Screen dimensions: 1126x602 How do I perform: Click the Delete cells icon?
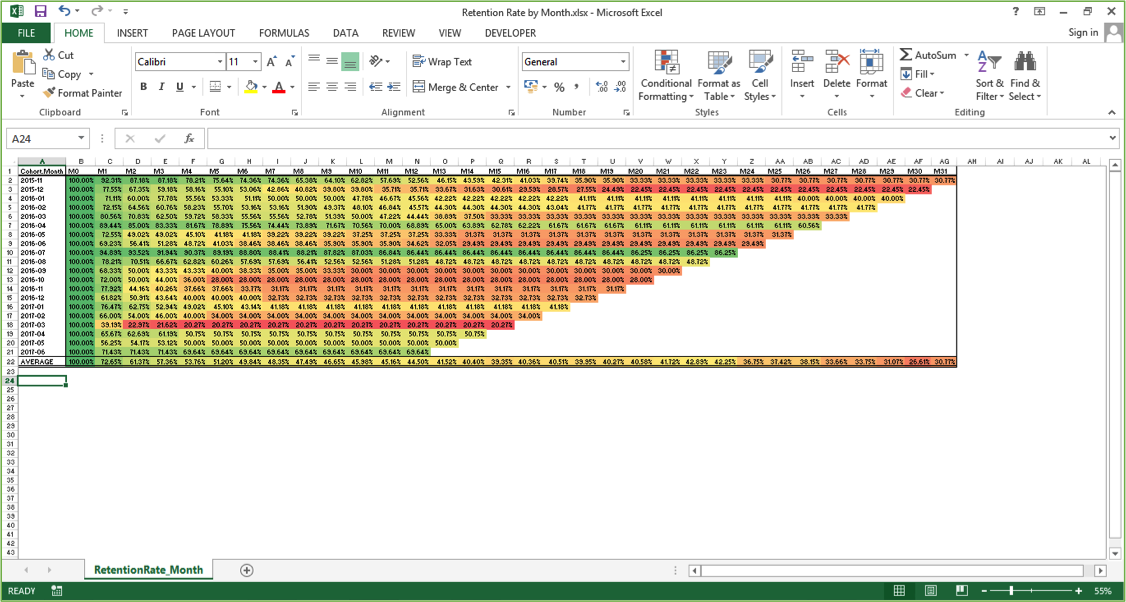(837, 62)
